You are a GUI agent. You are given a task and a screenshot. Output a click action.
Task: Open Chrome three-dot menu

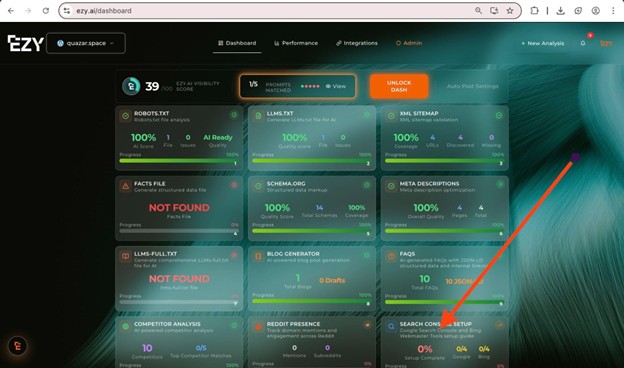(x=613, y=11)
